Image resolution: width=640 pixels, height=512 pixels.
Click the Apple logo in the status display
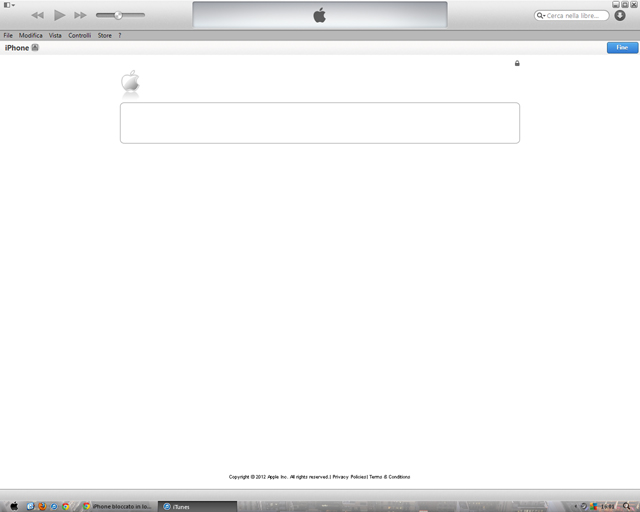[x=320, y=15]
